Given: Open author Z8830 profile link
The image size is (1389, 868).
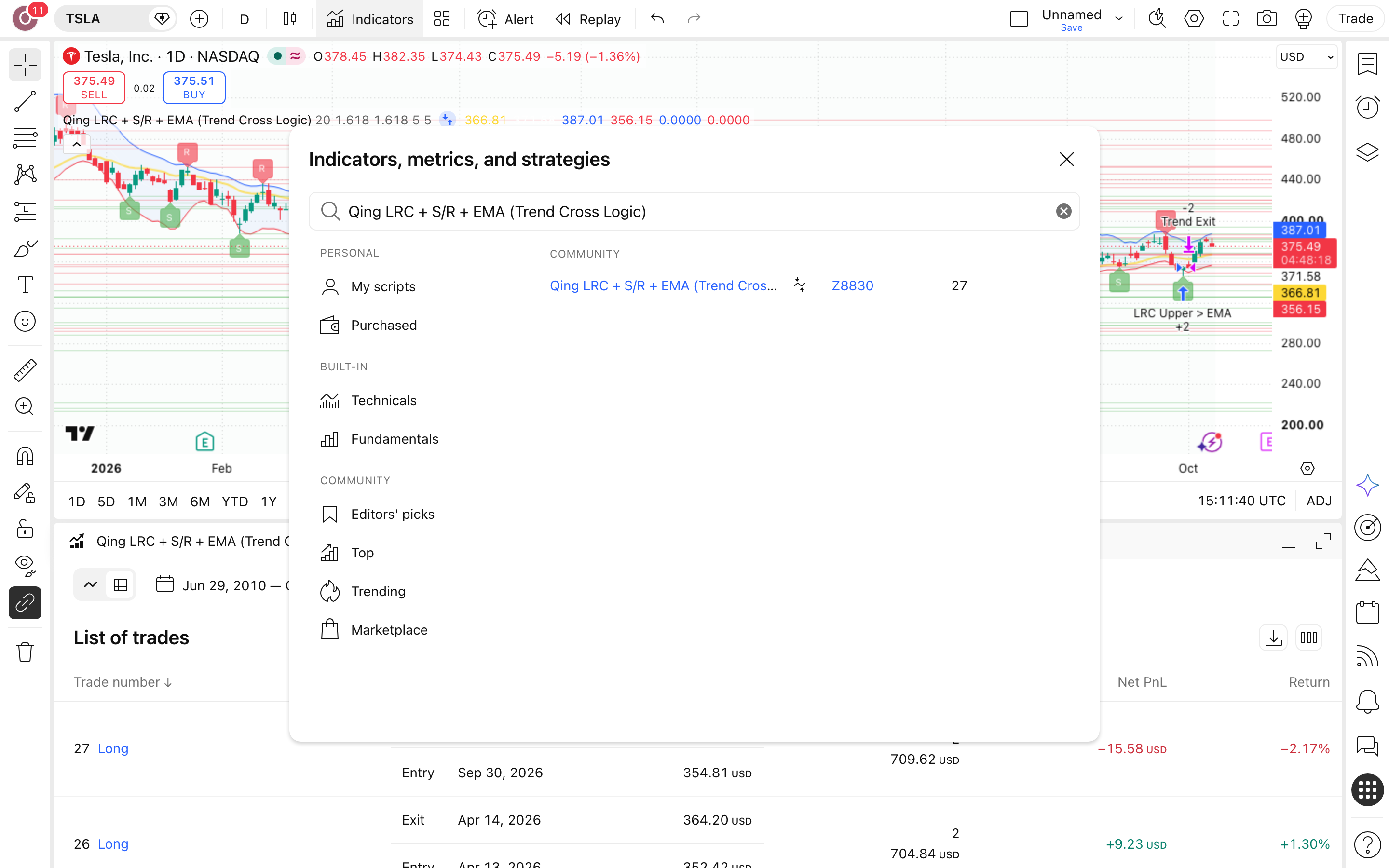Looking at the screenshot, I should (x=852, y=285).
